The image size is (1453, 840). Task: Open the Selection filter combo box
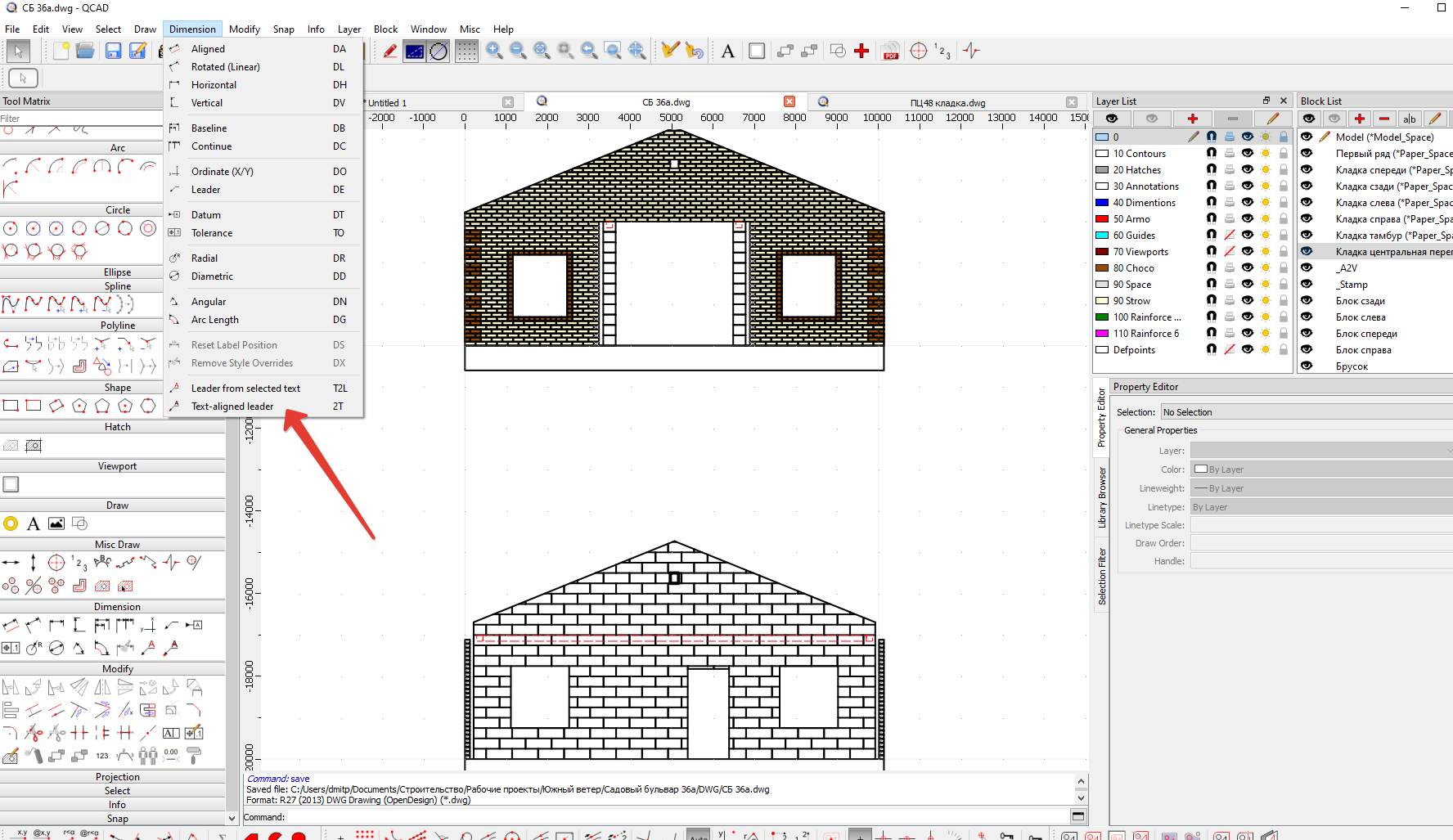[x=1307, y=412]
